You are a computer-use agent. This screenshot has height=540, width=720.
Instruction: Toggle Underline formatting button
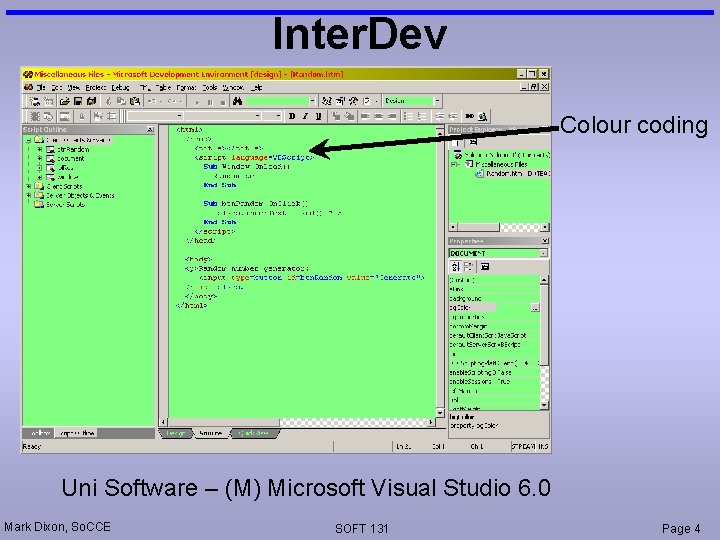(318, 116)
